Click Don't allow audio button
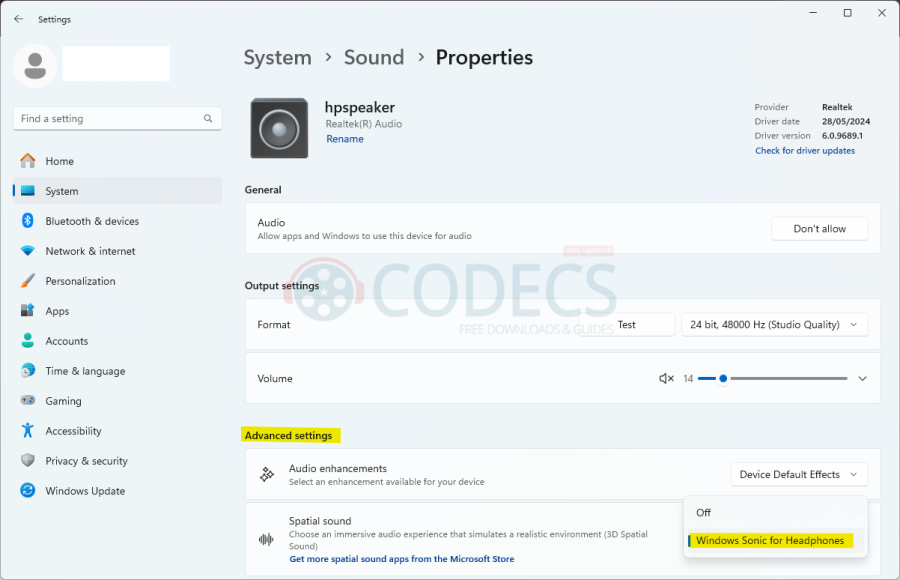This screenshot has width=900, height=580. click(x=819, y=229)
